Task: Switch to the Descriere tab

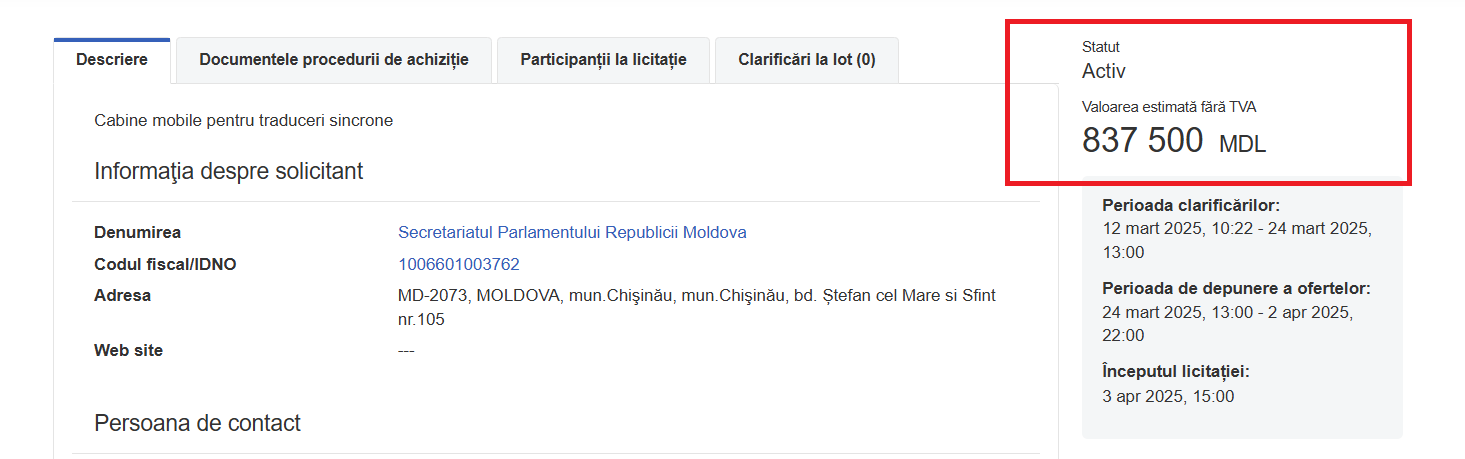Action: pyautogui.click(x=112, y=60)
